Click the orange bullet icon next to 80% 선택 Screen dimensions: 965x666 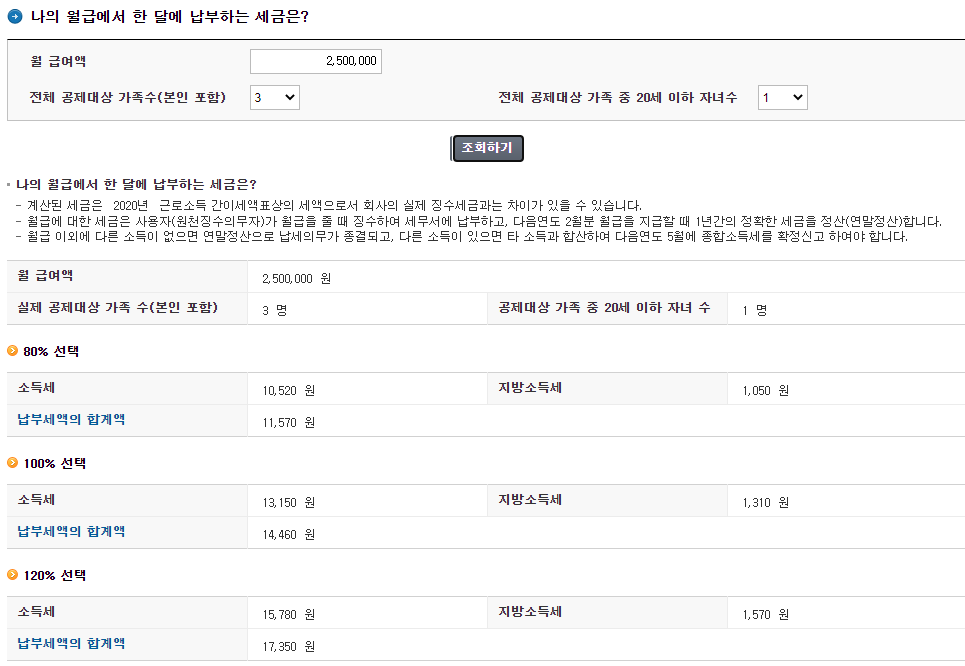pyautogui.click(x=12, y=351)
